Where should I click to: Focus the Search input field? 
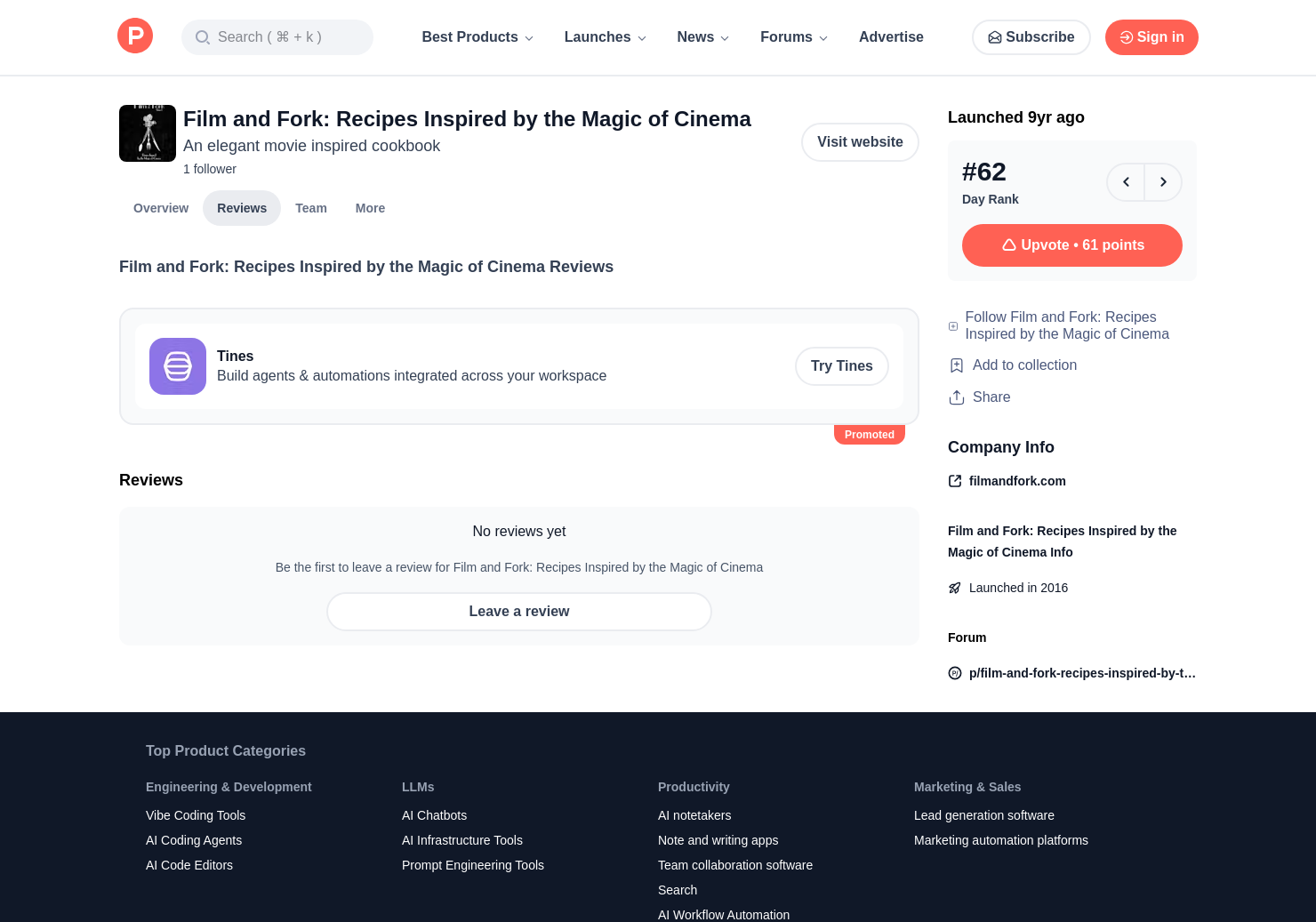click(277, 37)
